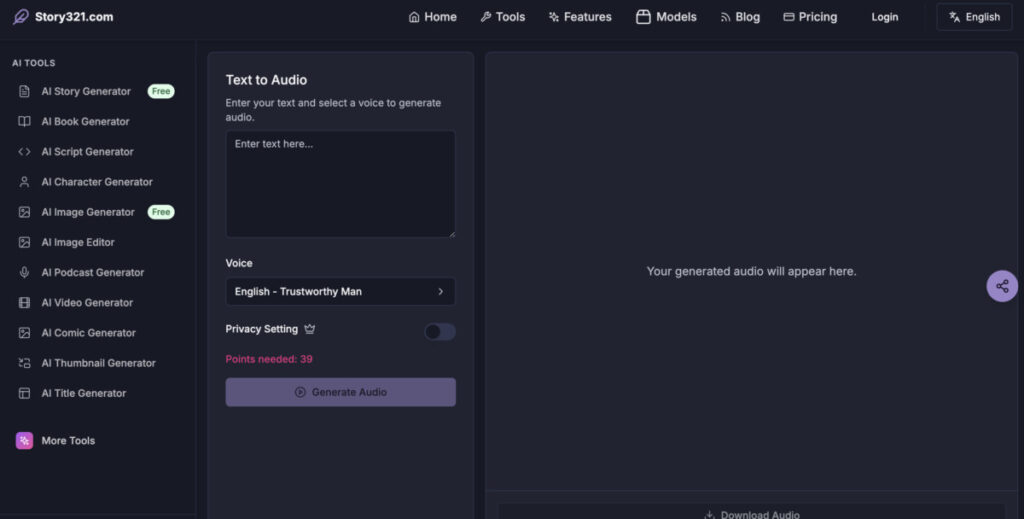The height and width of the screenshot is (519, 1024).
Task: Click the Generate Audio button
Action: point(340,392)
